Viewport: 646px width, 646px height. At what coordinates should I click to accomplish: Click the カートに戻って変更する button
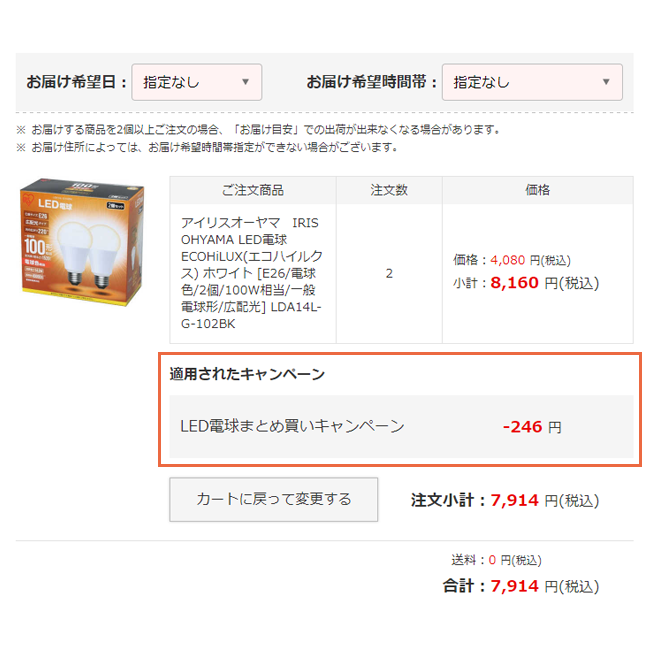[274, 499]
